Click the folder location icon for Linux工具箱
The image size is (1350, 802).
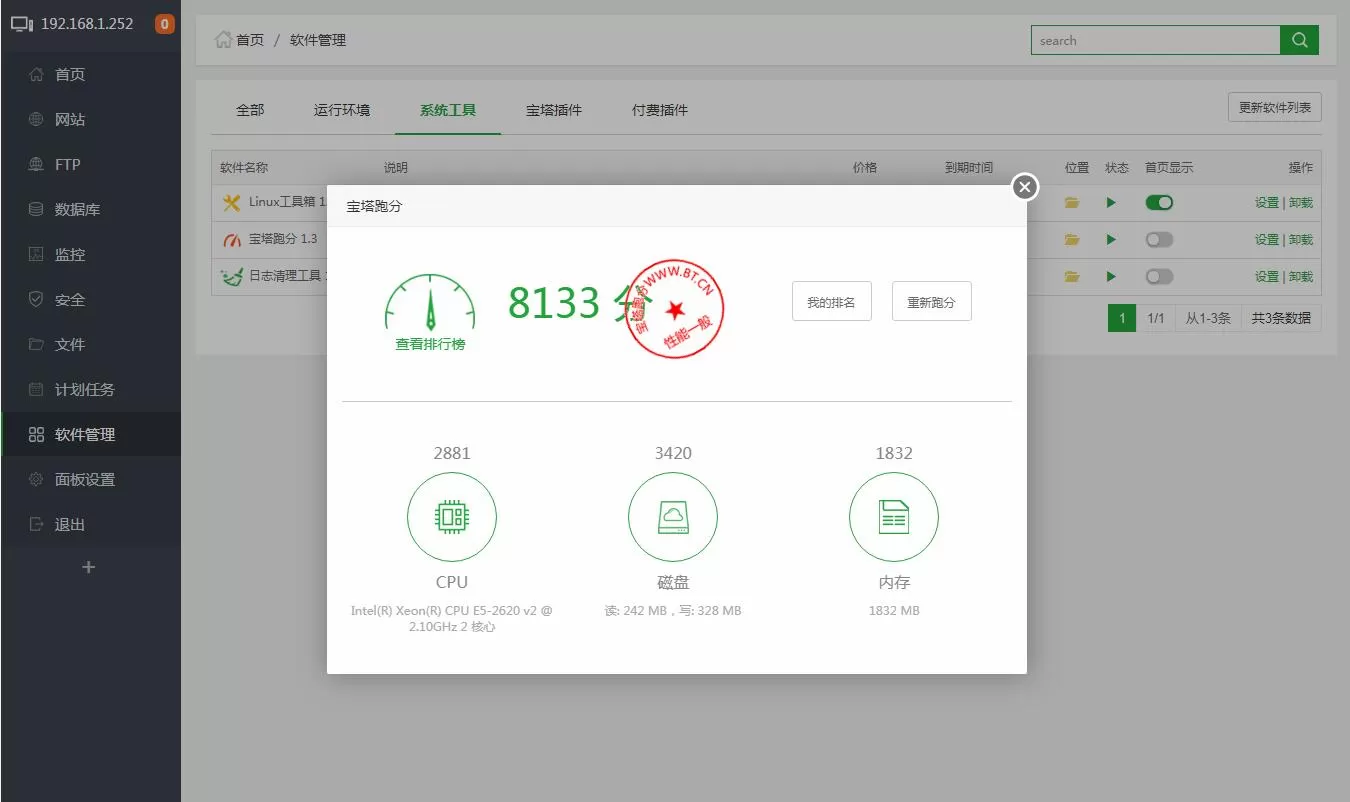(1071, 202)
